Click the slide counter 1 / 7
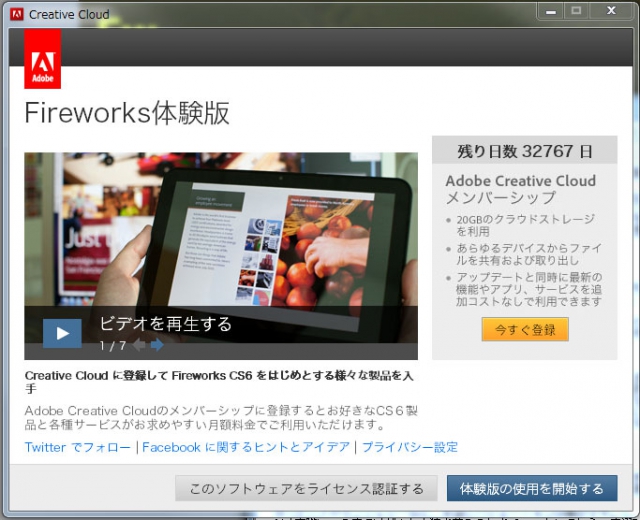 pos(113,346)
